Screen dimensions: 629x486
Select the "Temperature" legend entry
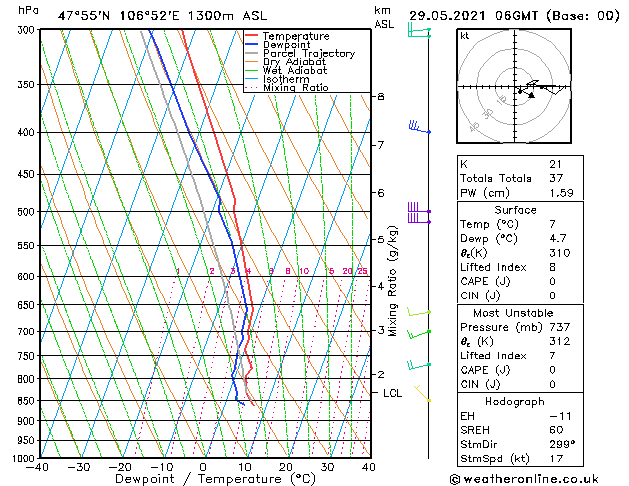(296, 36)
